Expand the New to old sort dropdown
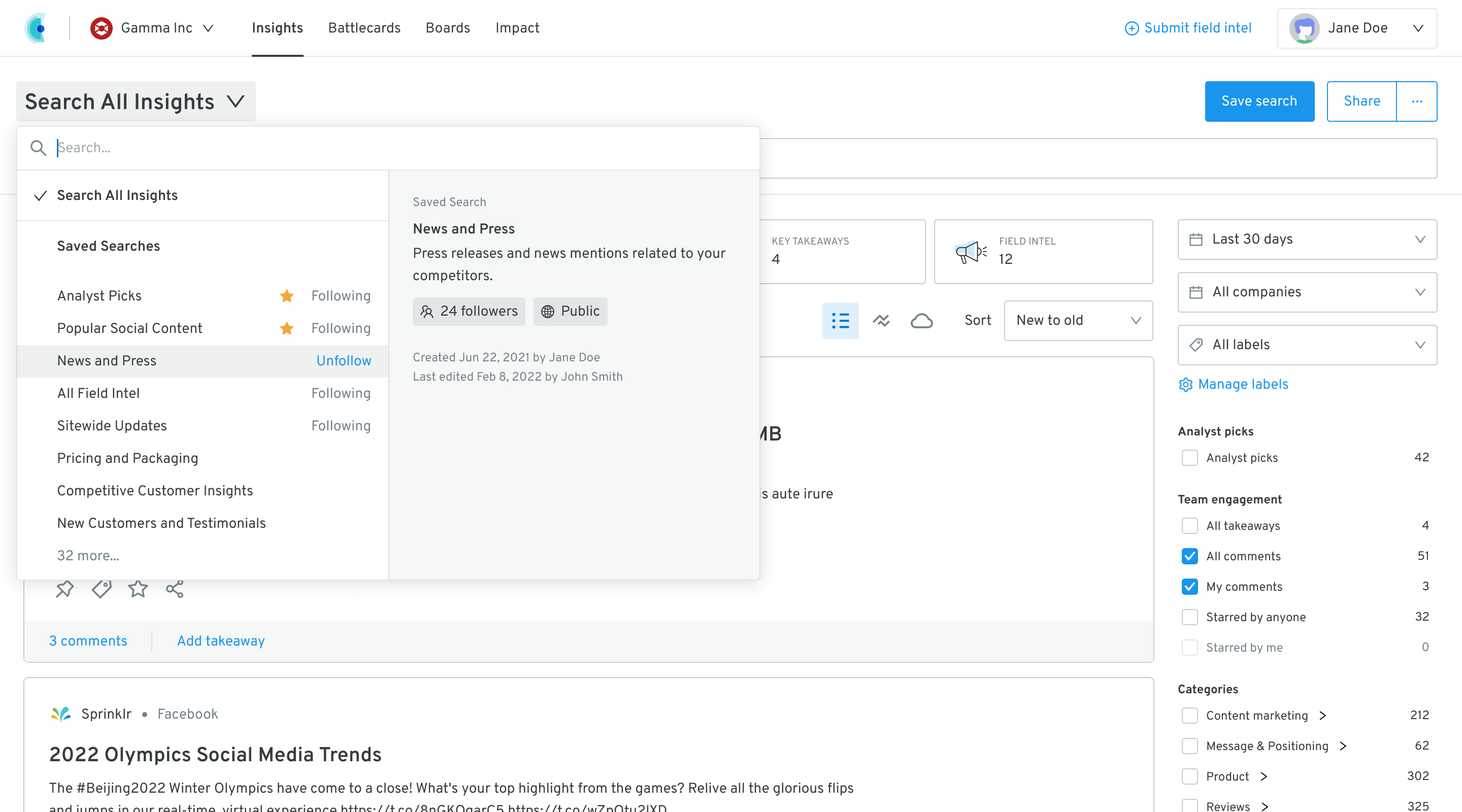 pyautogui.click(x=1078, y=321)
